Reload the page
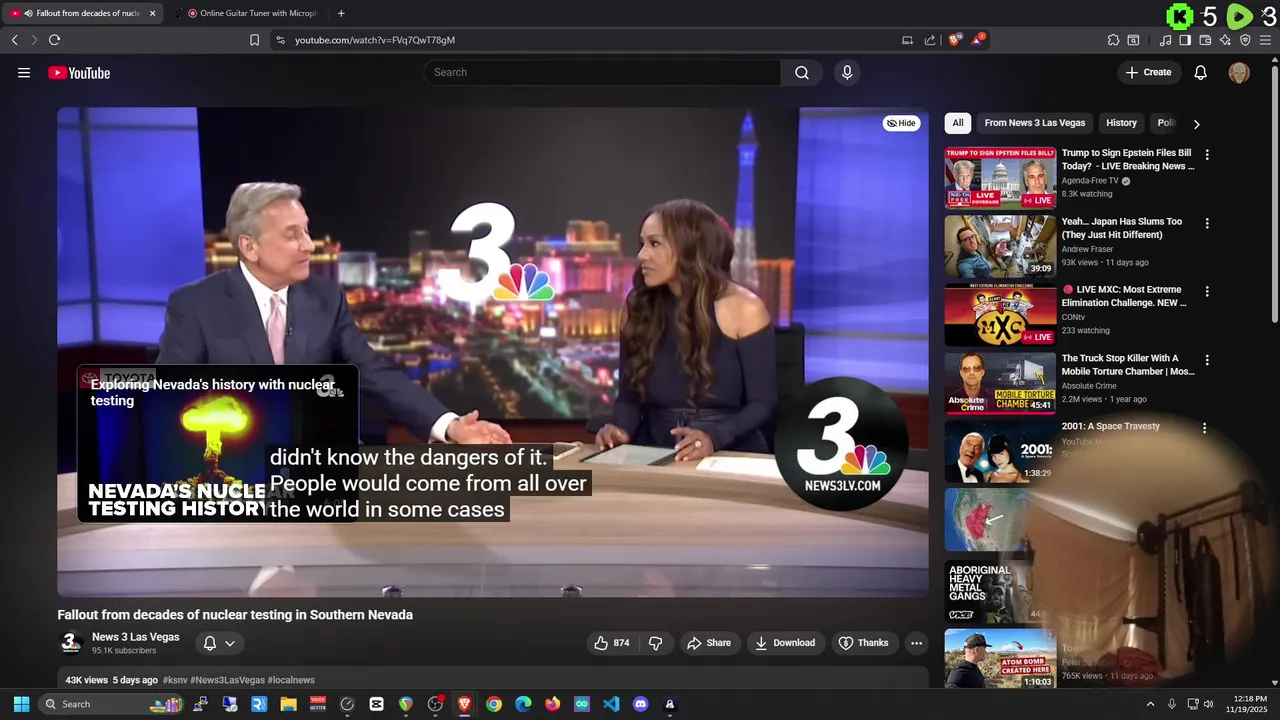This screenshot has width=1280, height=720. [x=54, y=40]
